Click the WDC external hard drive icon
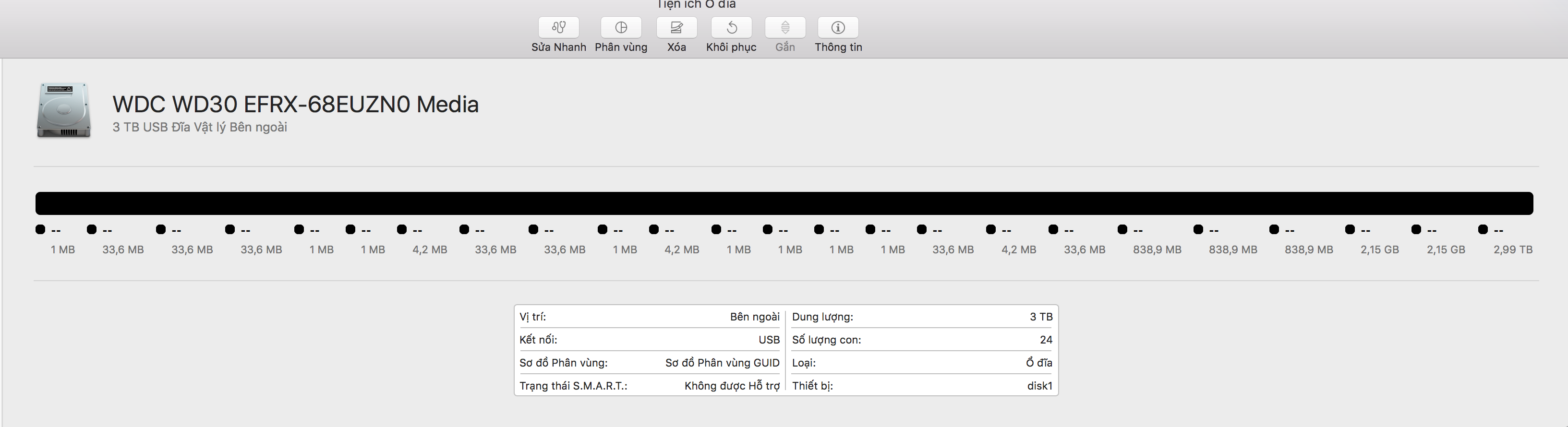Image resolution: width=1568 pixels, height=427 pixels. click(64, 111)
